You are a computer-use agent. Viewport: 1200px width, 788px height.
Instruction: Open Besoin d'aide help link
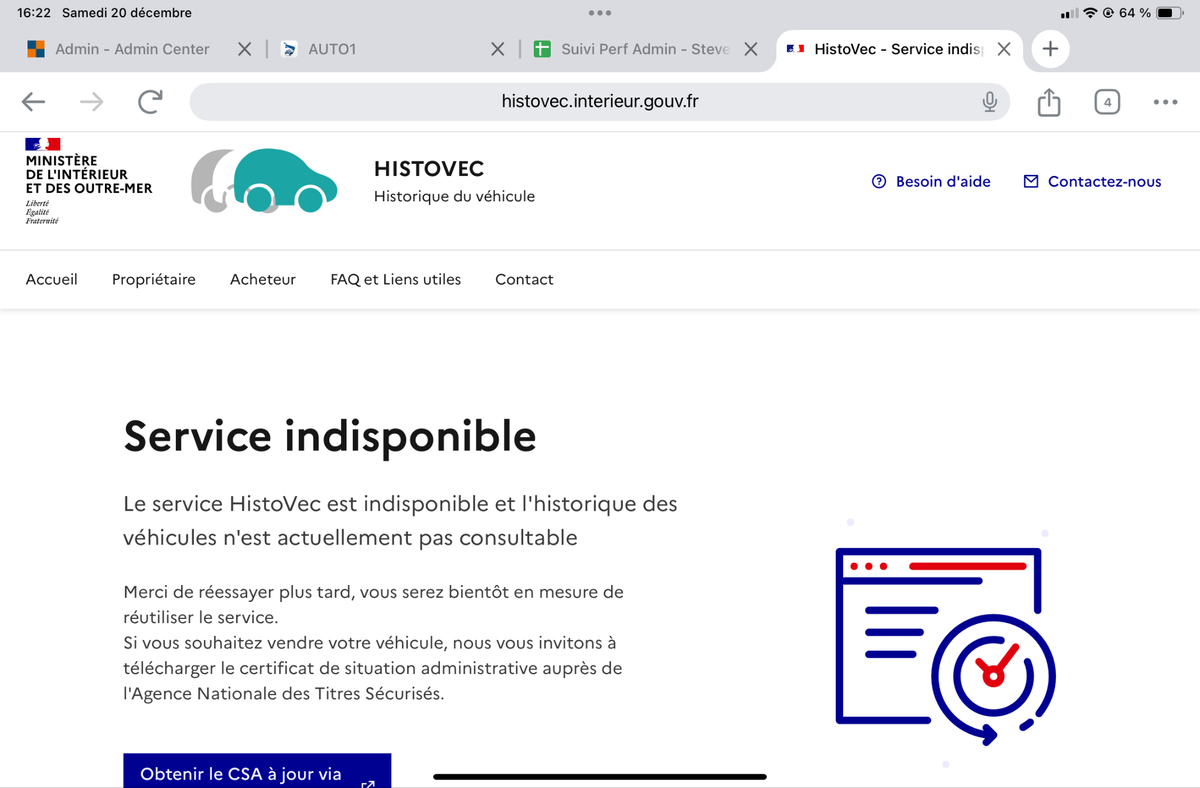coord(931,181)
